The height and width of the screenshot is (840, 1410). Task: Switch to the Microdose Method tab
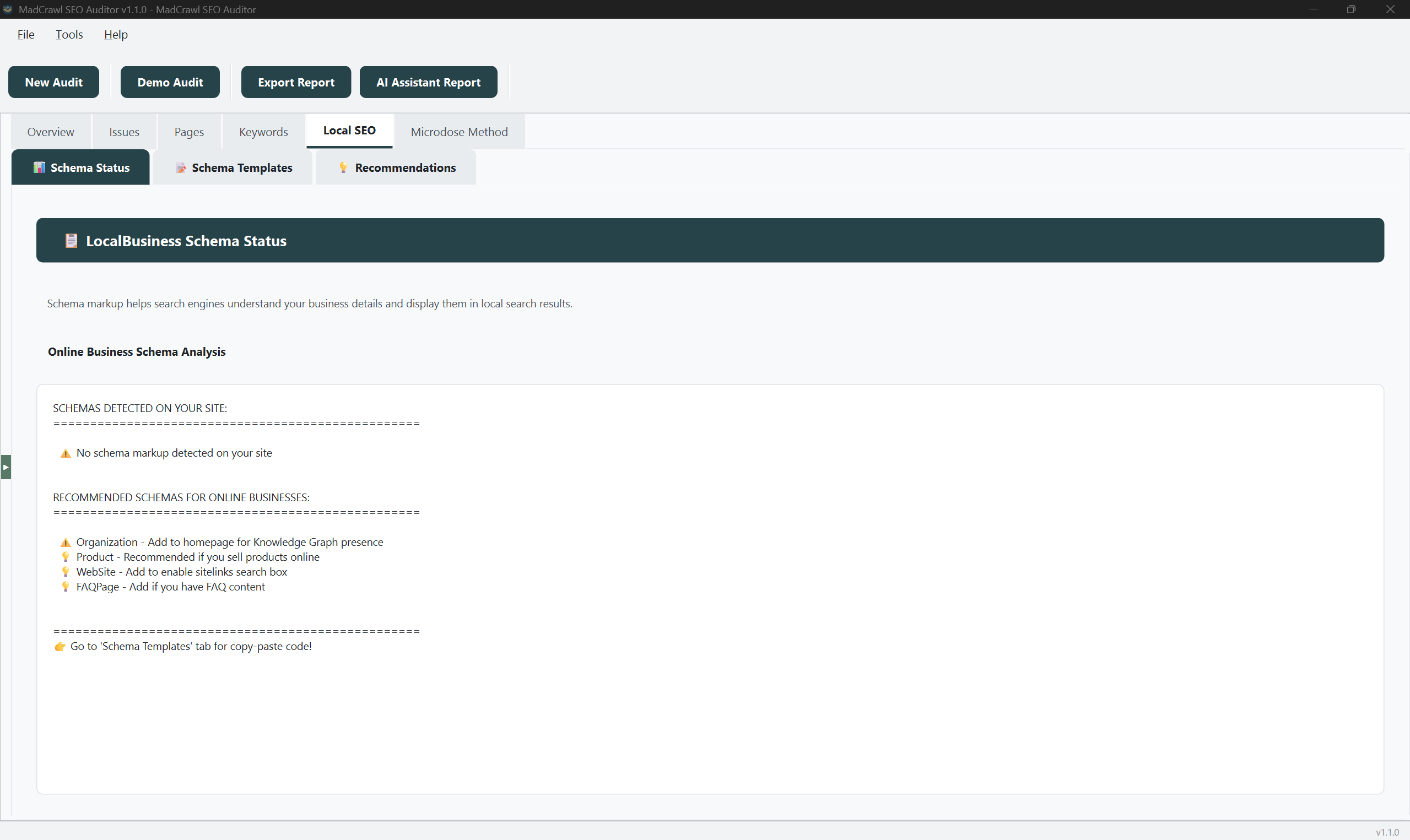tap(459, 132)
